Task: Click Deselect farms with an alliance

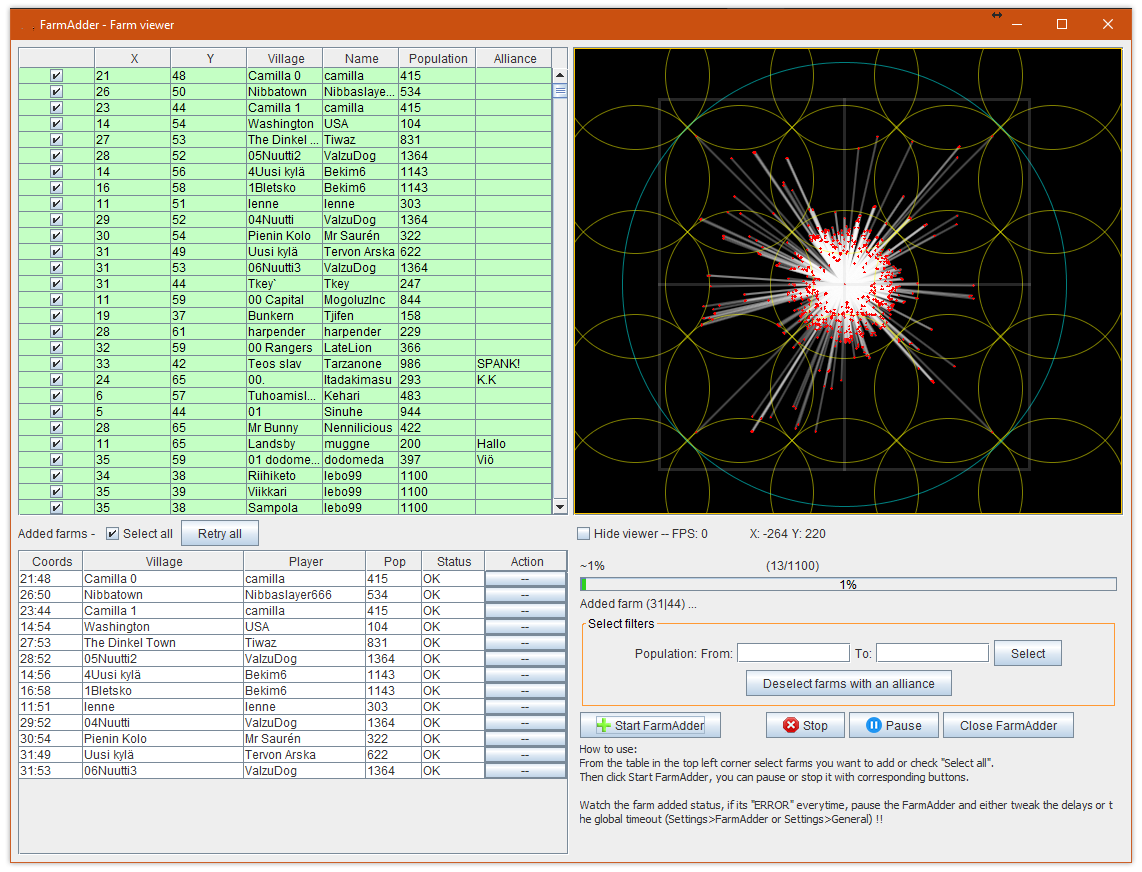Action: [848, 684]
